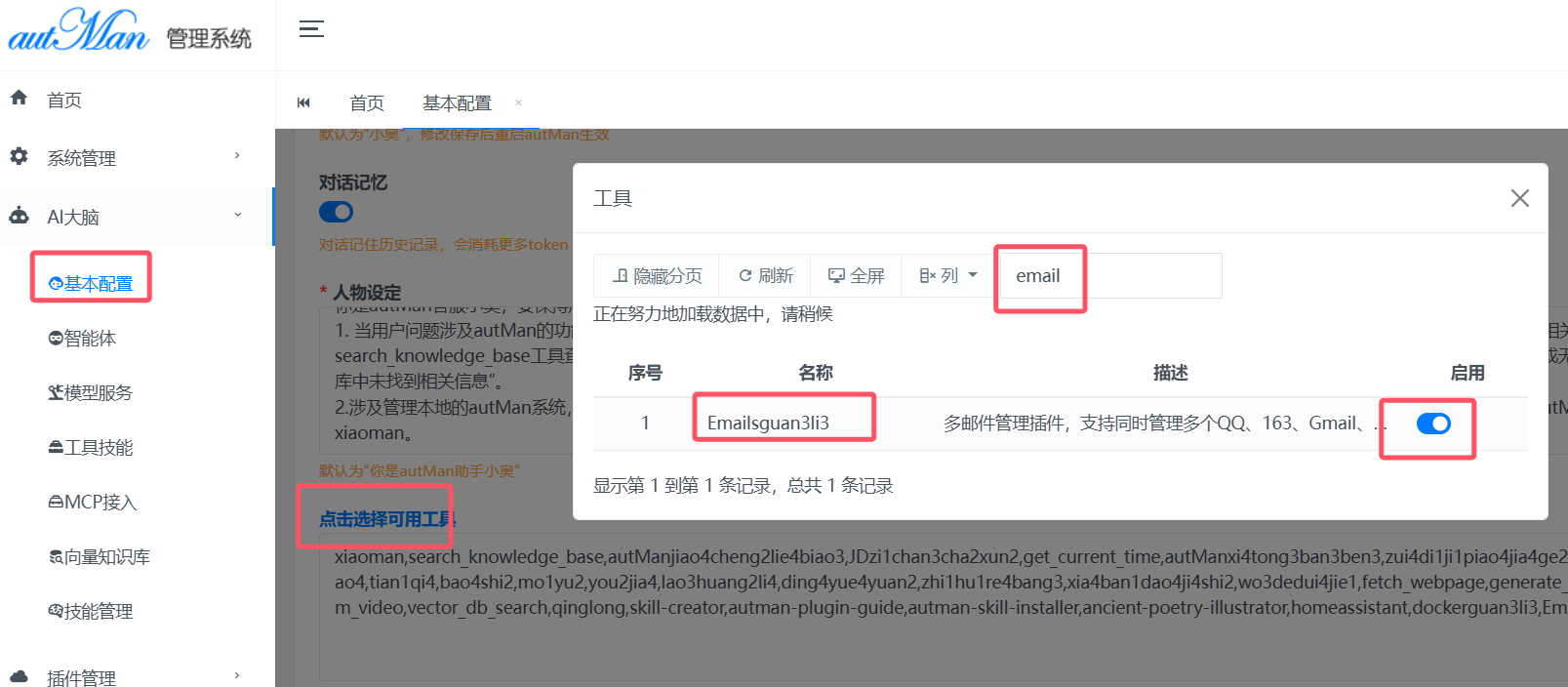
Task: Expand the 系统管理 submenu chevron
Action: 237,156
